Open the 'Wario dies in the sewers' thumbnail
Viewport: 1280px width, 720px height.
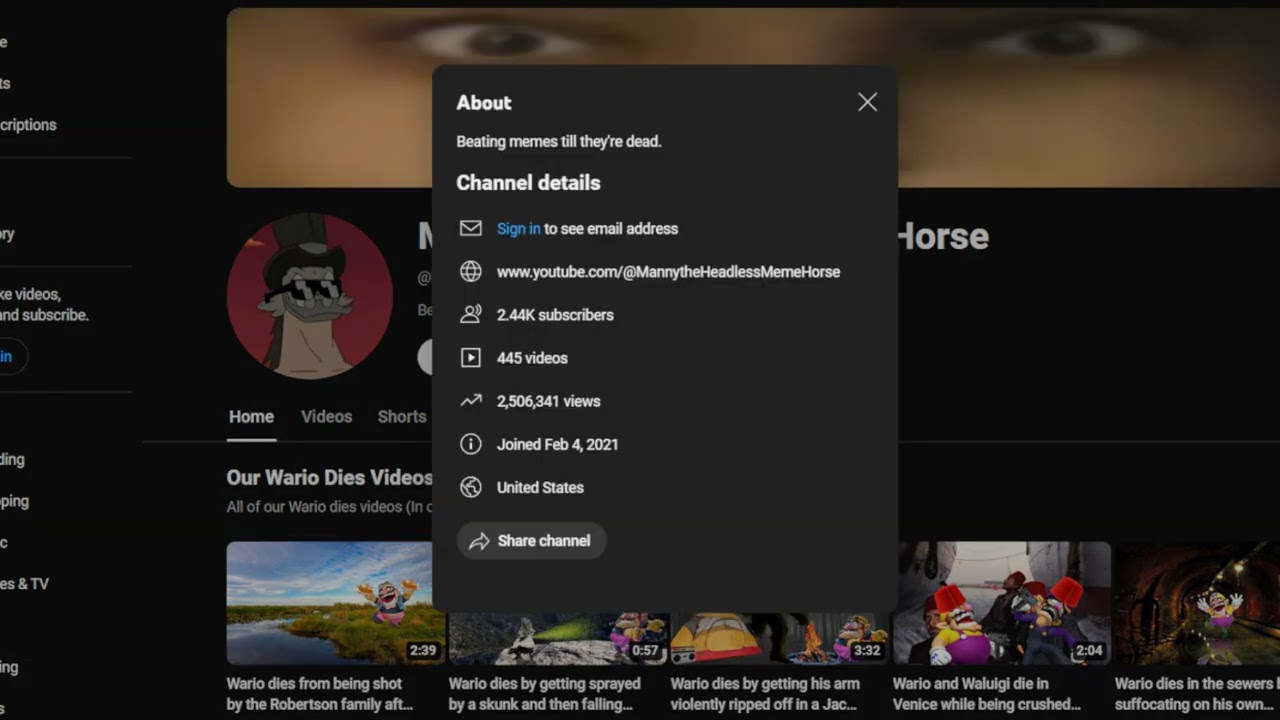click(x=1197, y=603)
